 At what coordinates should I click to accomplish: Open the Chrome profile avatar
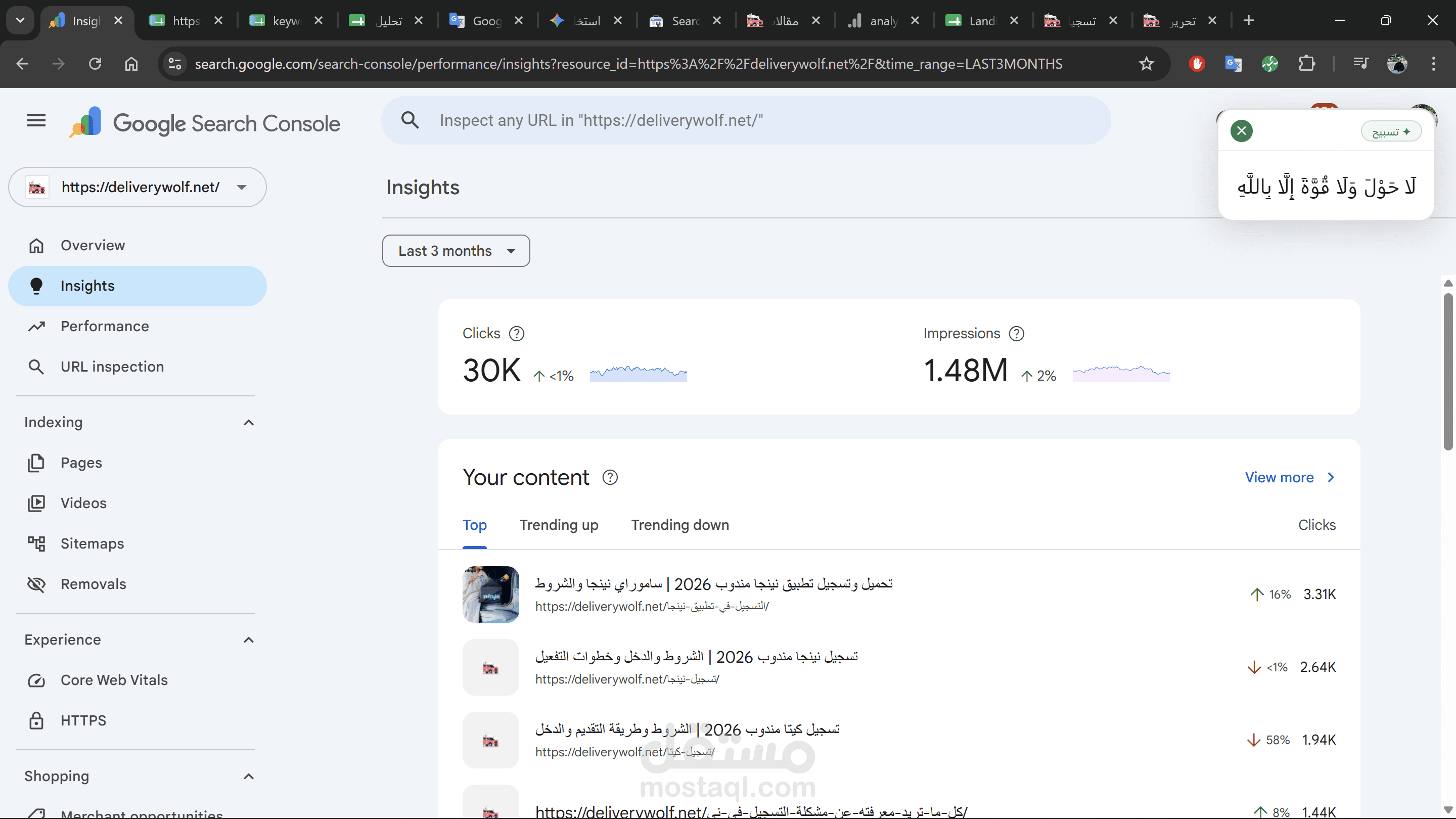point(1397,64)
